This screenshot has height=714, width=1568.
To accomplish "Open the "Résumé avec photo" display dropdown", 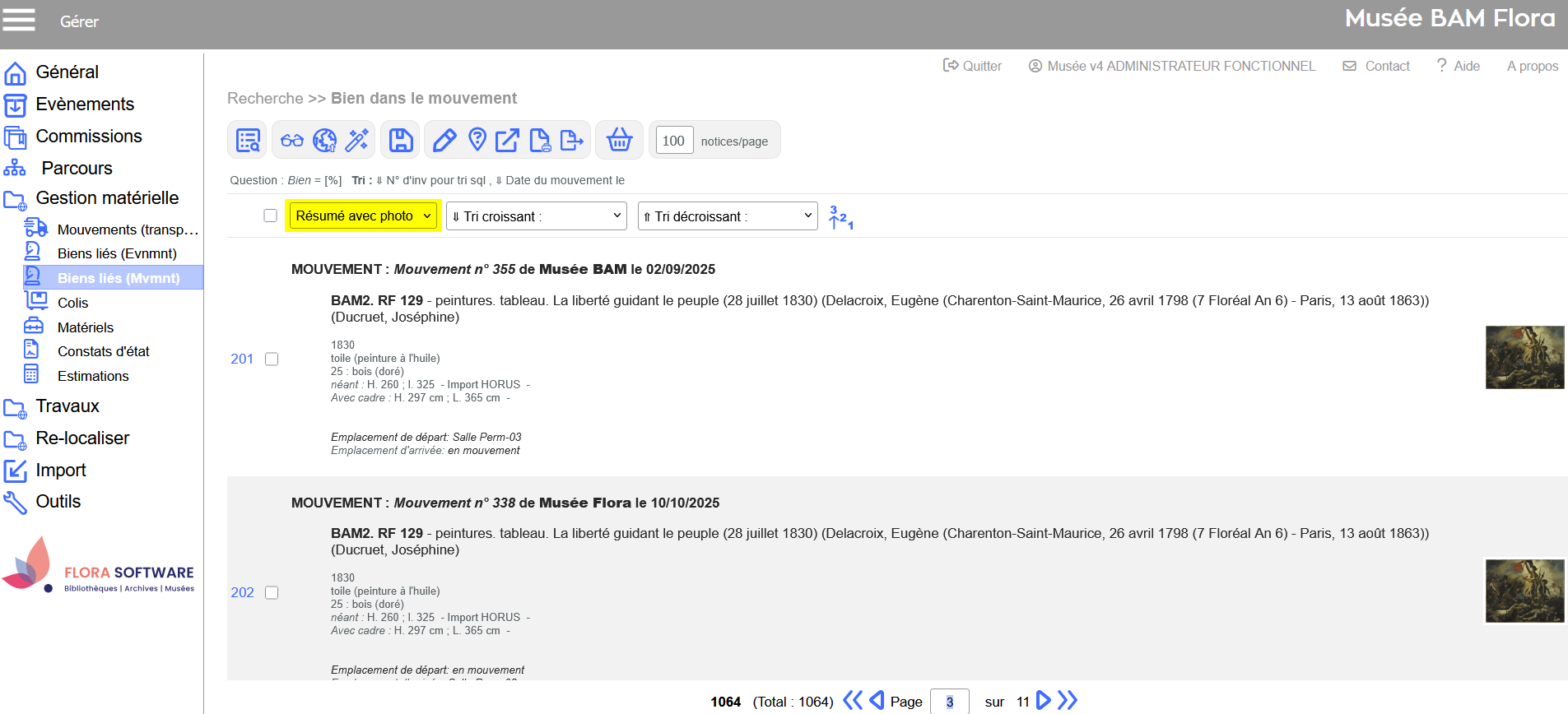I will 363,216.
